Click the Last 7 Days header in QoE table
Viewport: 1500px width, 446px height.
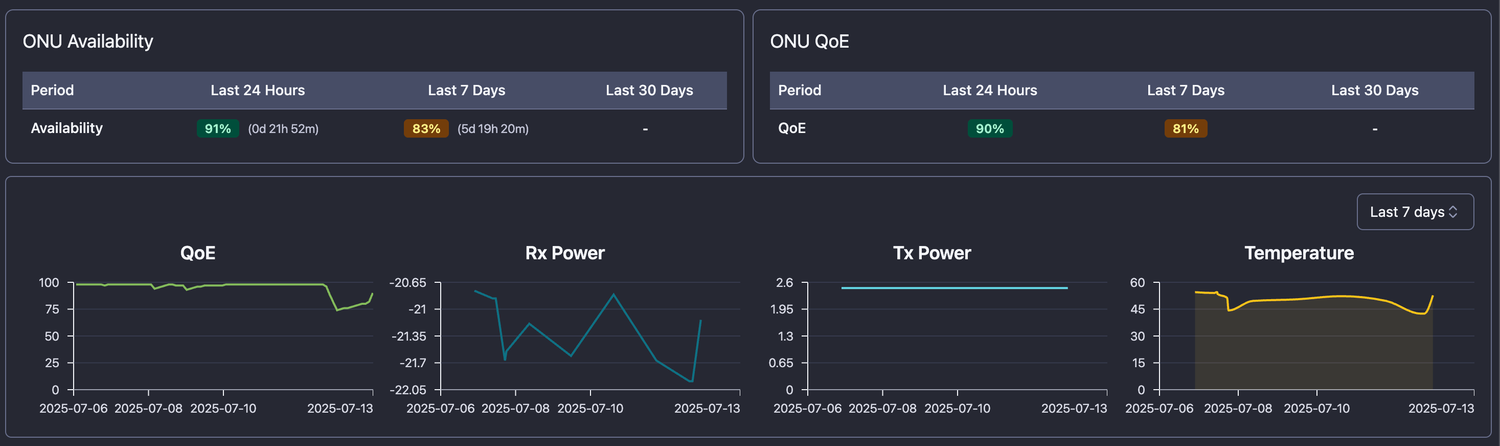(x=1186, y=90)
